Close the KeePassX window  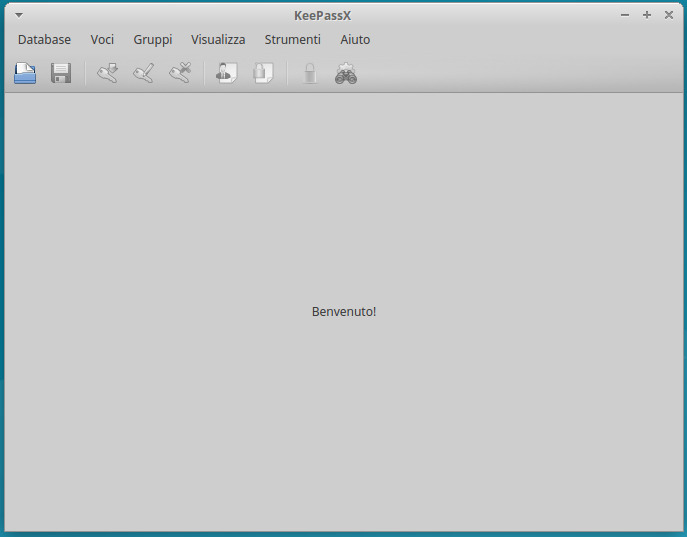[669, 15]
